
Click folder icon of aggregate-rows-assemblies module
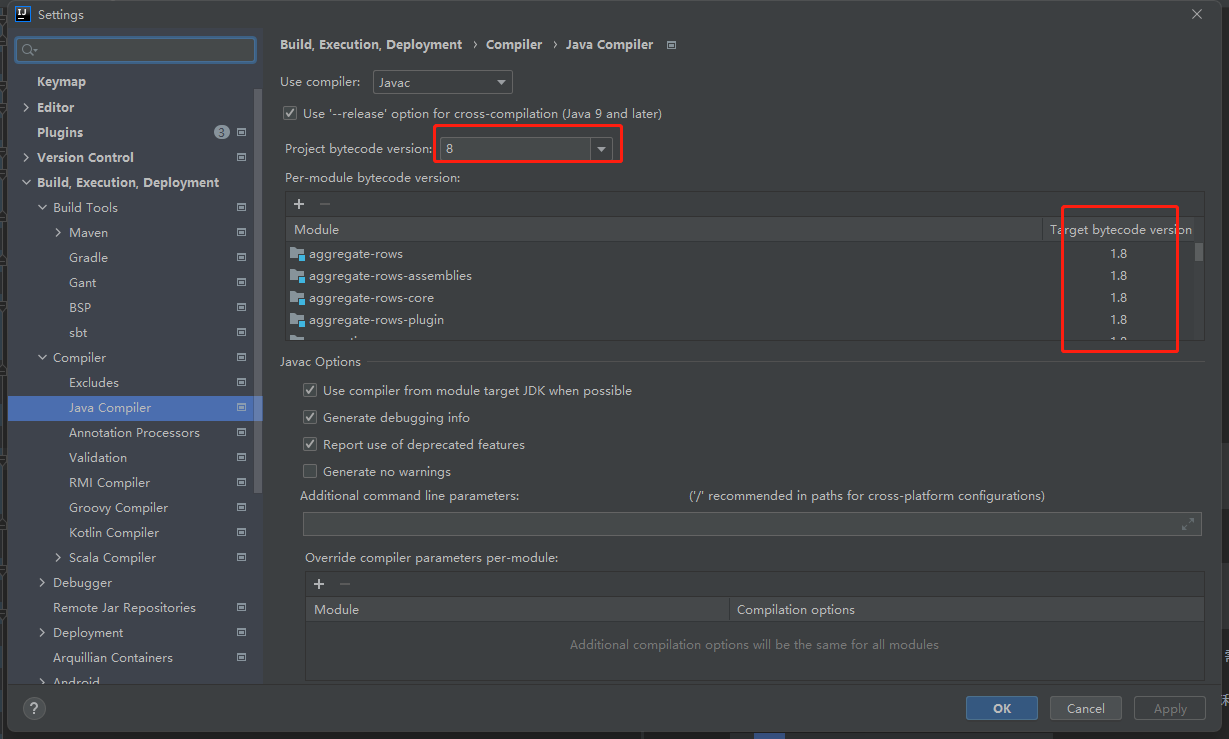point(297,276)
